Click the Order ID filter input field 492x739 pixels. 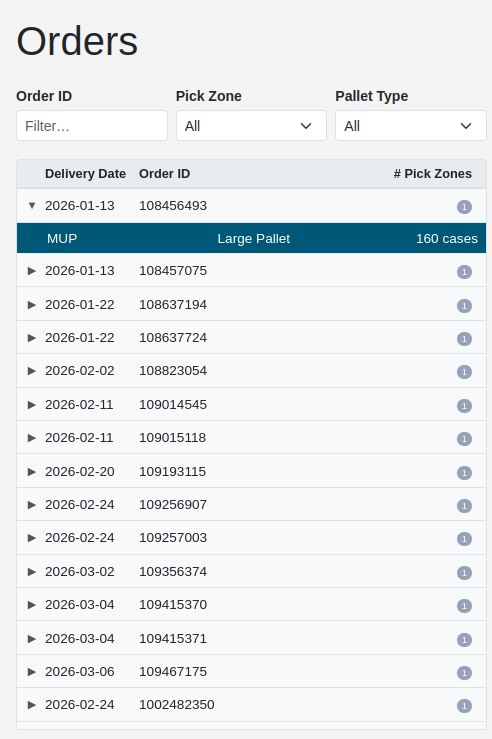[92, 126]
